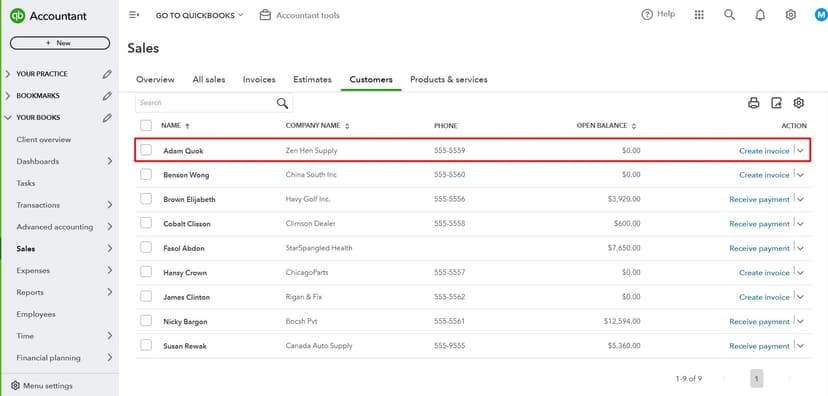Select the Customers tab
The height and width of the screenshot is (396, 828).
[x=371, y=80]
